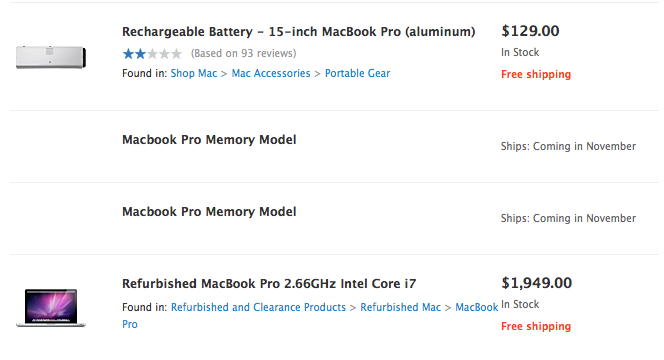
Task: Open the Rechargeable Battery product thumbnail
Action: [51, 57]
